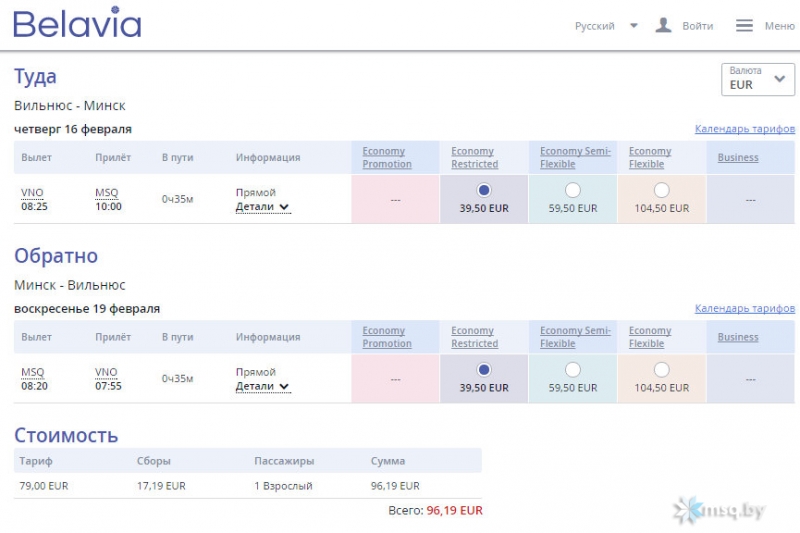Screen dimensions: 800x533
Task: Open Economy Flexible header in Обратно table
Action: coord(650,337)
